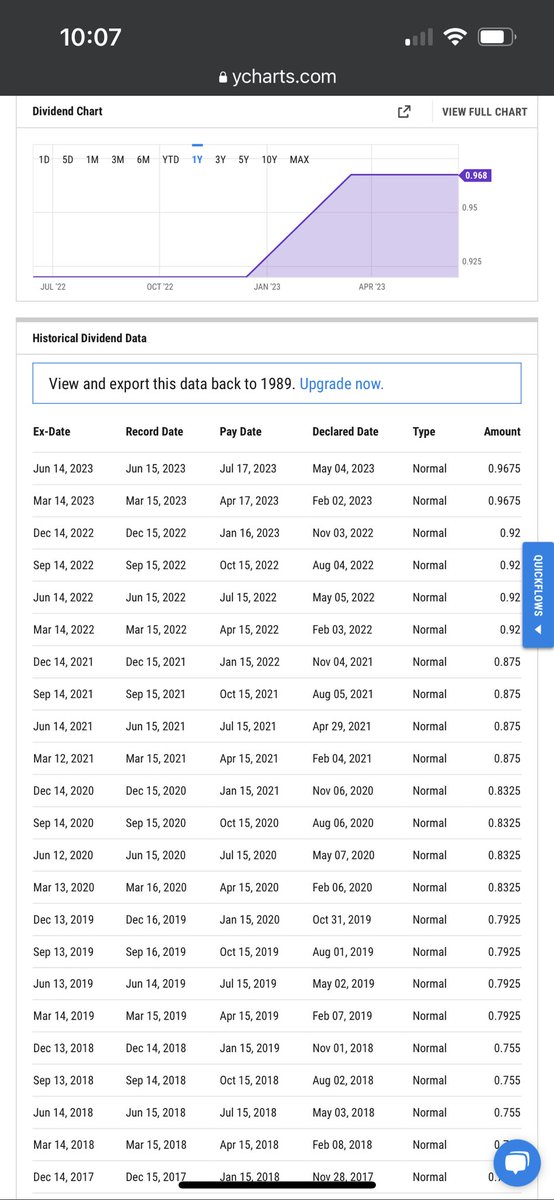The image size is (554, 1200).
Task: Click ex-date Dec 14, 2021
Action: tap(64, 662)
